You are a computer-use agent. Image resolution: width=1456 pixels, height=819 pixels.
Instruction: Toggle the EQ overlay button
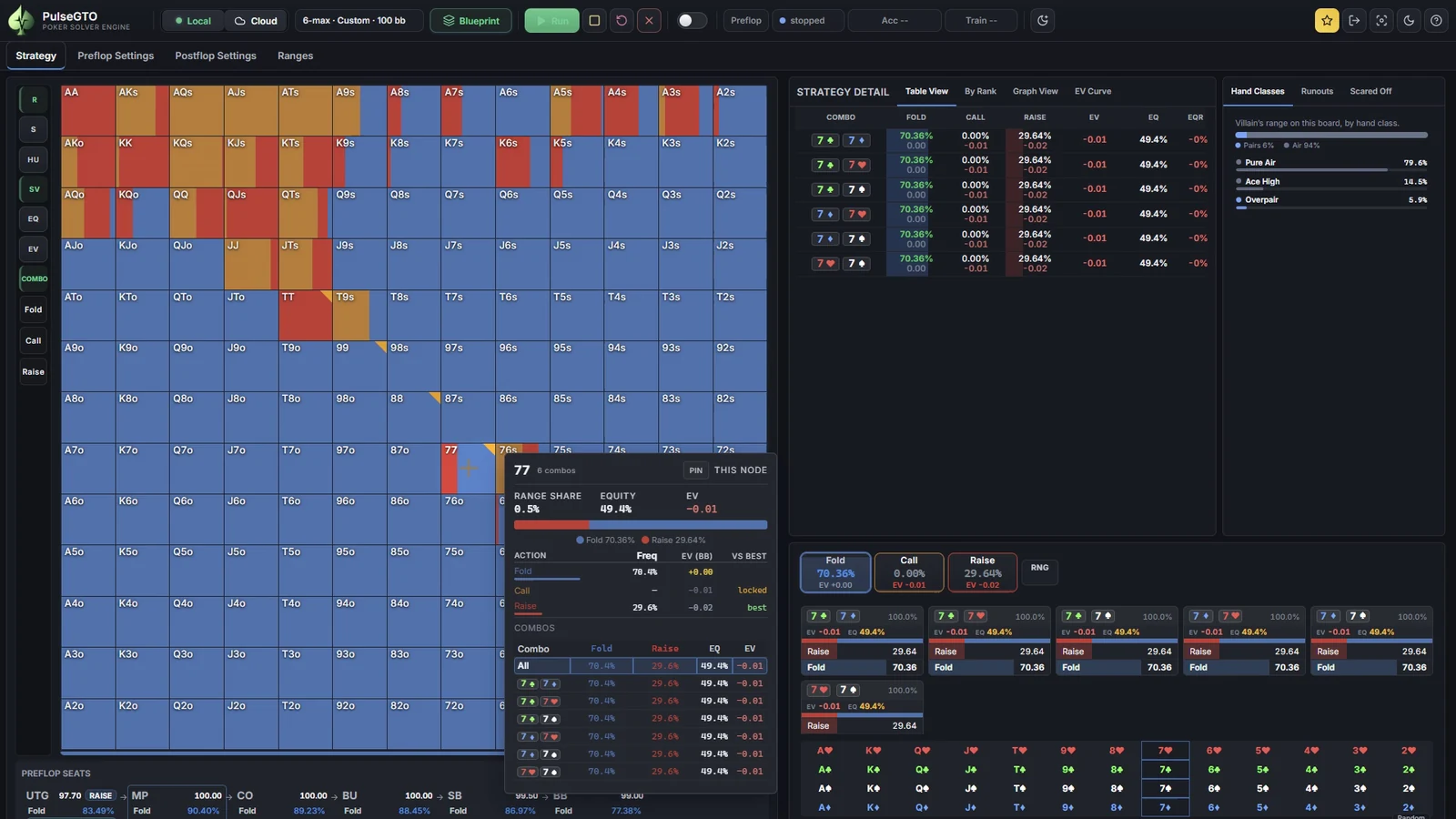[x=34, y=218]
